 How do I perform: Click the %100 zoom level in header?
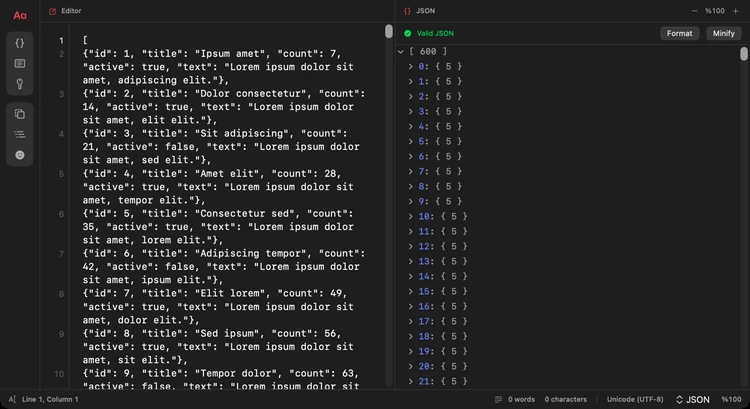click(715, 11)
